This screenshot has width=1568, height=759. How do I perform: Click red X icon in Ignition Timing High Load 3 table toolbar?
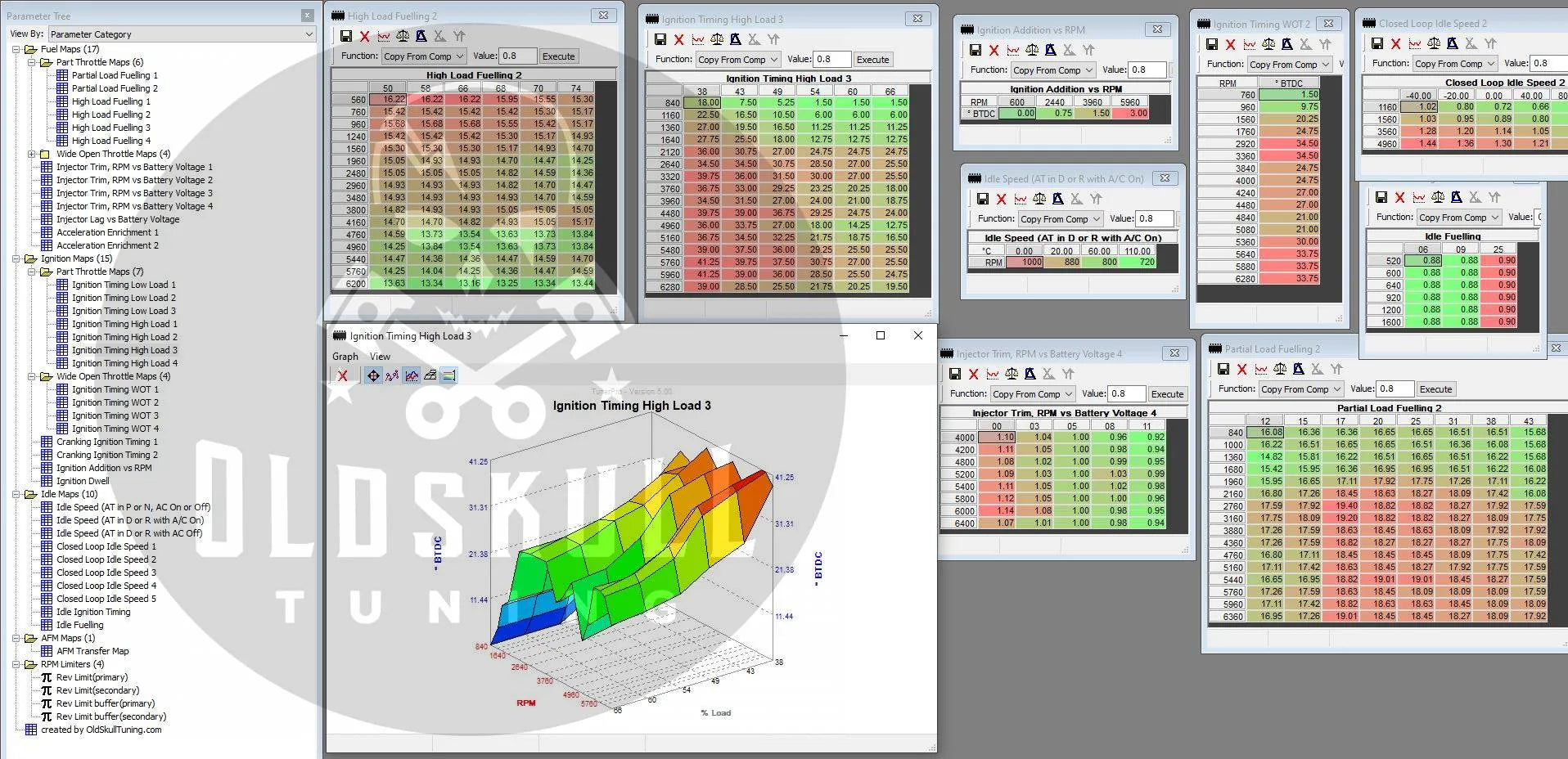[x=678, y=39]
